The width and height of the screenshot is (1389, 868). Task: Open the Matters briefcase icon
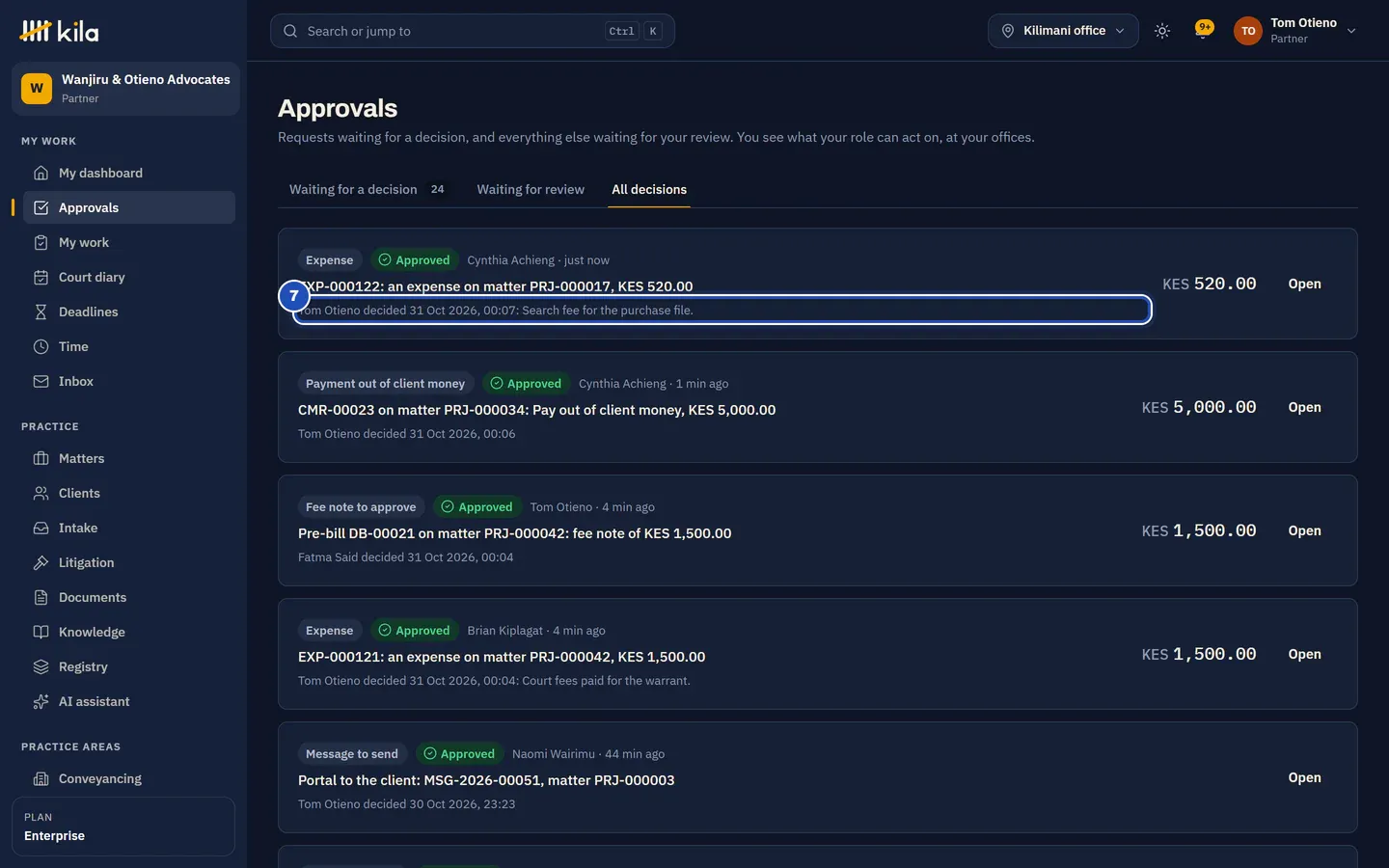click(x=41, y=458)
